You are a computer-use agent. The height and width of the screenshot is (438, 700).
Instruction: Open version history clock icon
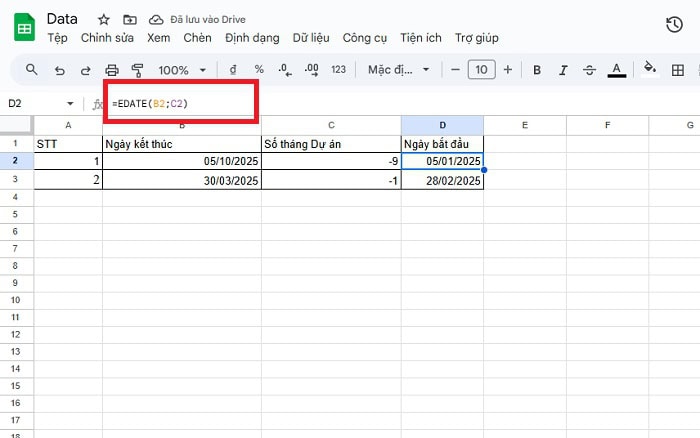tap(674, 25)
